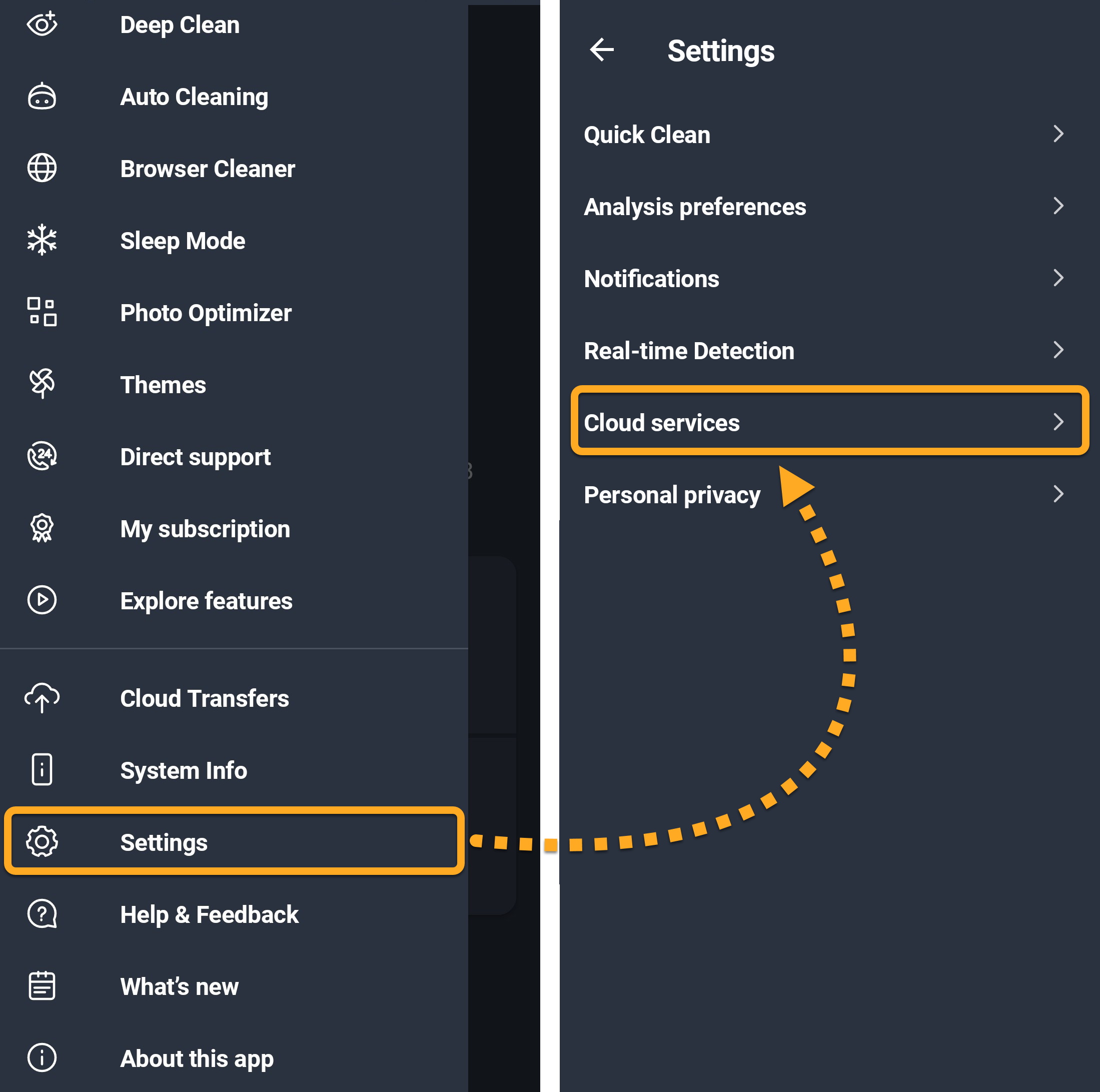
Task: Open Help & Feedback
Action: coord(209,914)
